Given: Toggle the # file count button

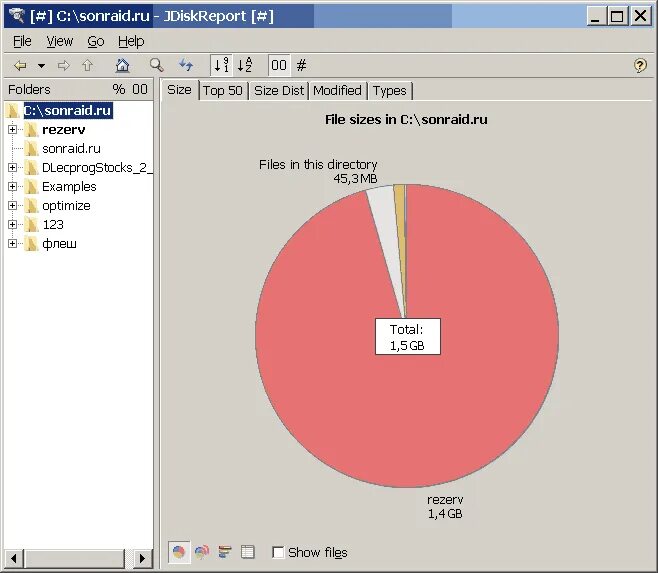Looking at the screenshot, I should (x=301, y=65).
